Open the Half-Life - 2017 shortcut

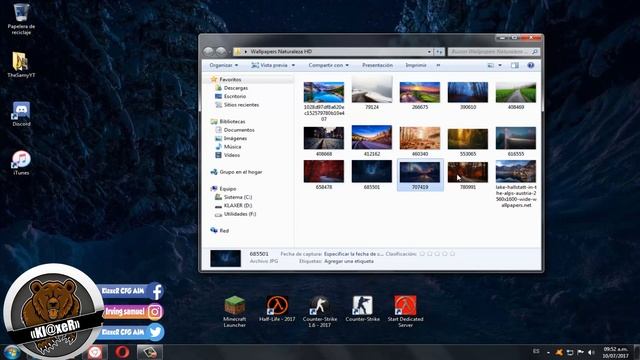(277, 309)
